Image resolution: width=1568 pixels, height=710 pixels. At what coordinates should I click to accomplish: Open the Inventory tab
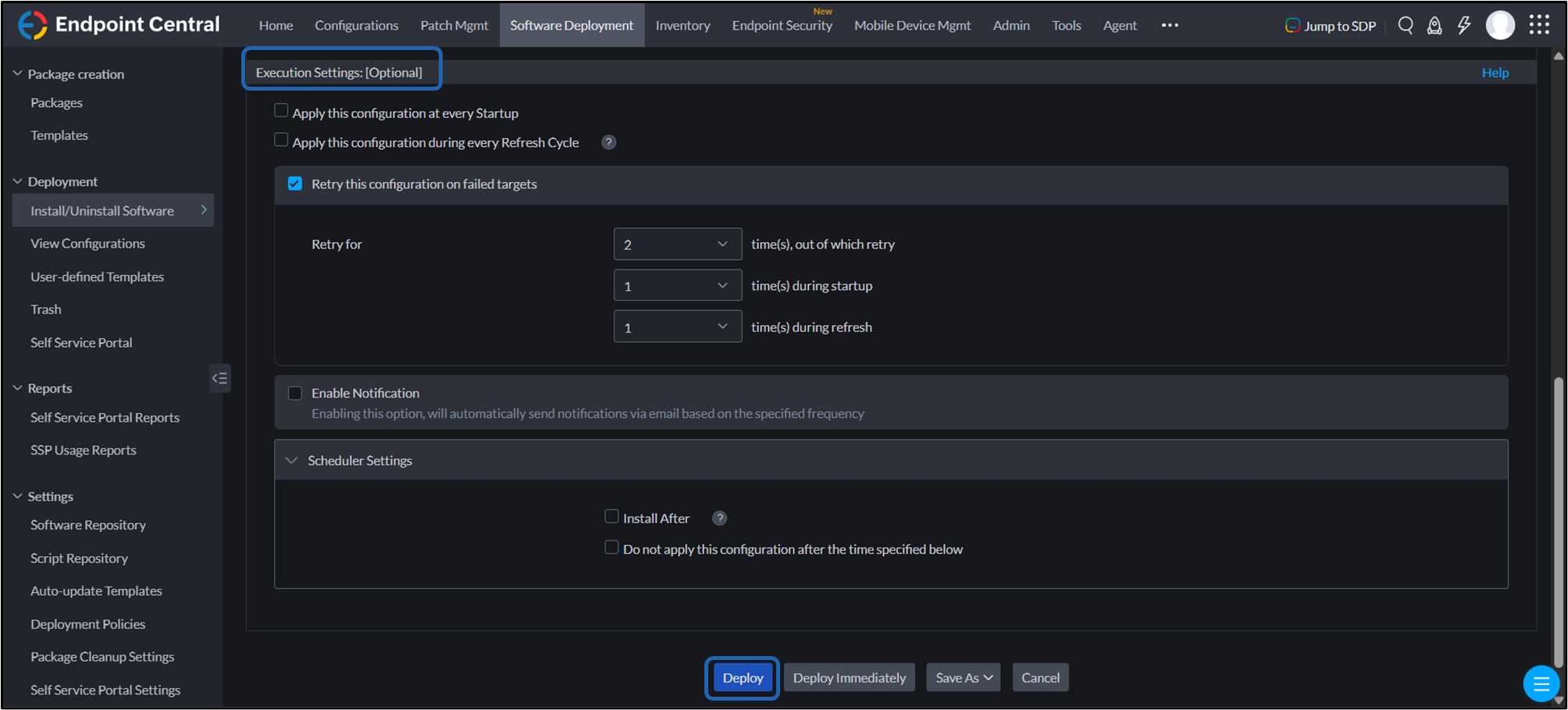(682, 25)
